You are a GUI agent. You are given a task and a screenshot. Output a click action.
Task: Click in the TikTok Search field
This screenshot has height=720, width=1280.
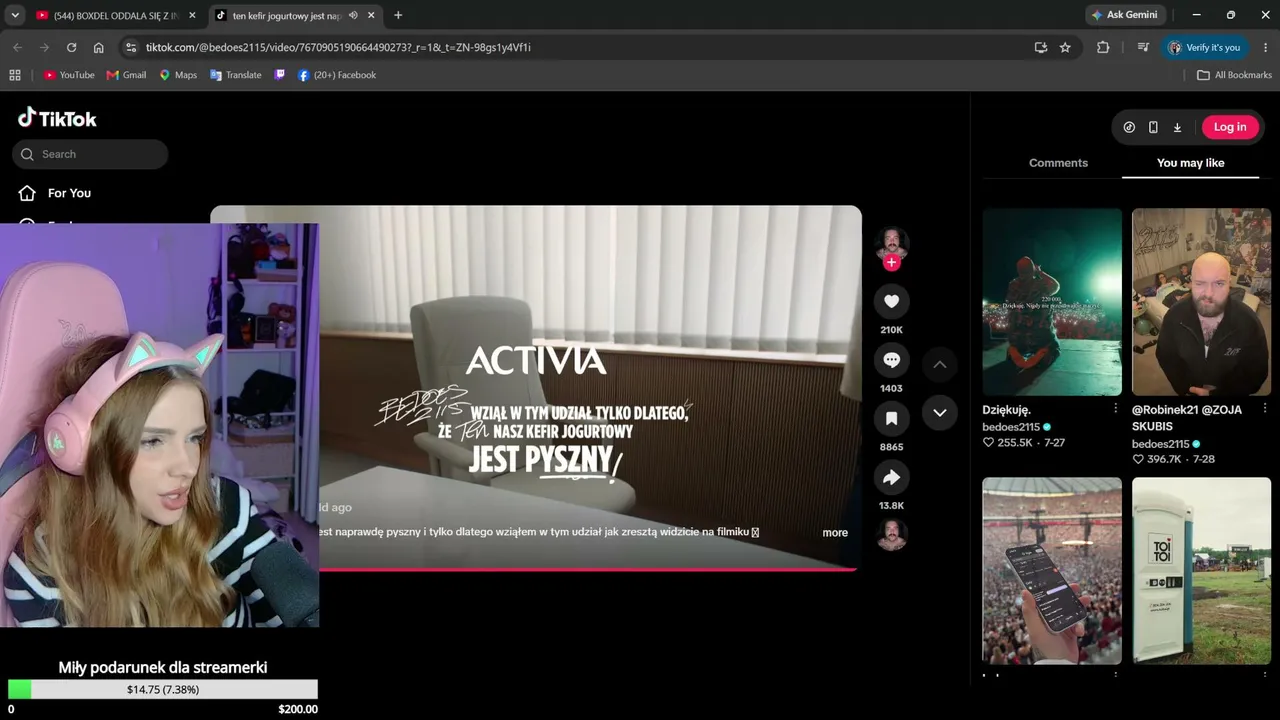point(90,154)
